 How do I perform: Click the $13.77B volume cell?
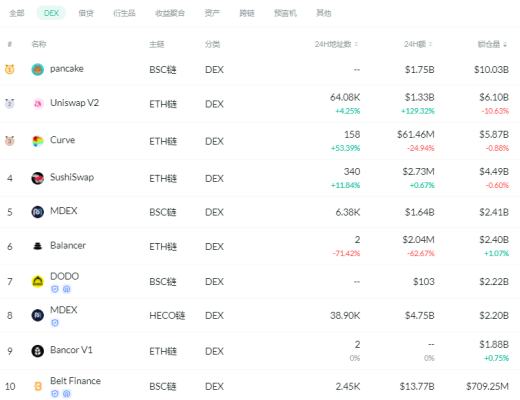[417, 386]
